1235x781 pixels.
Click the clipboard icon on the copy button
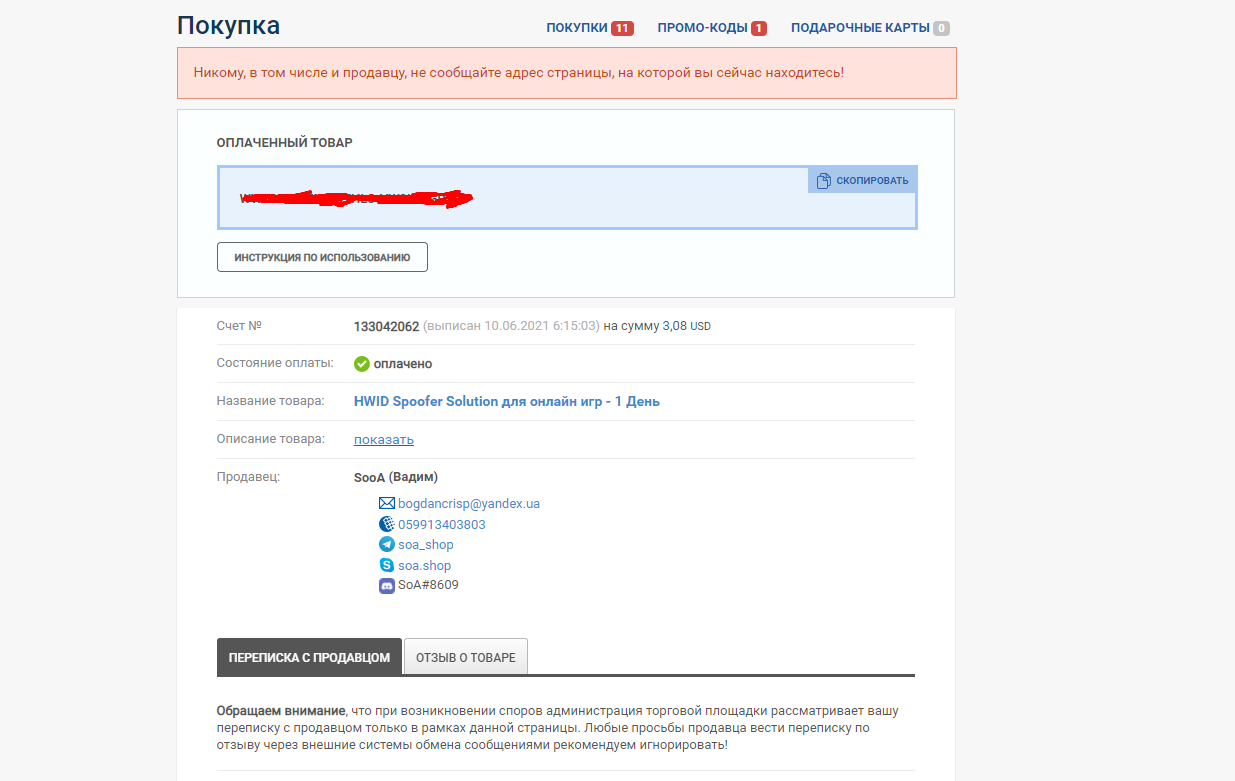823,179
